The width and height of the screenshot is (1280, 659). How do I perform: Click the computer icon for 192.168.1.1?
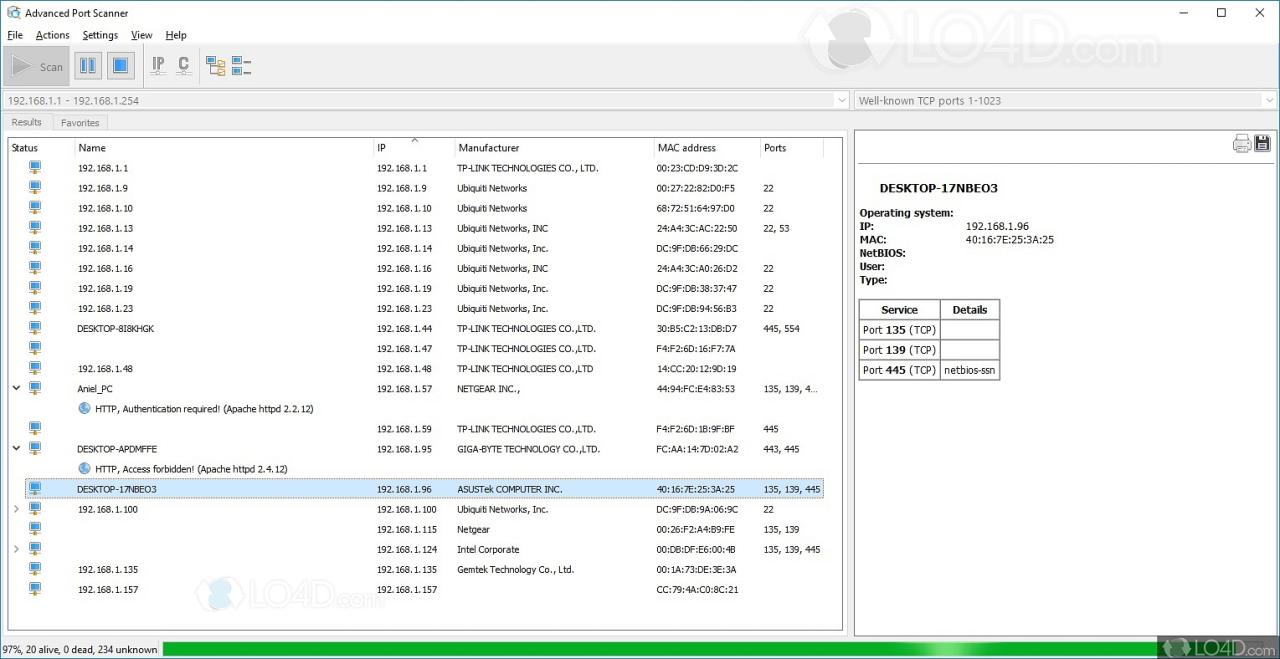35,167
